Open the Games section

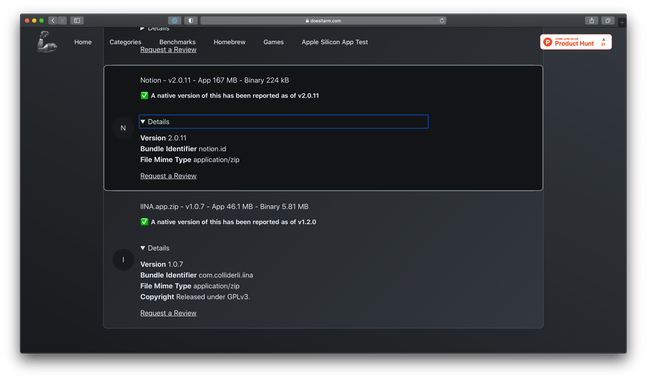pos(273,42)
